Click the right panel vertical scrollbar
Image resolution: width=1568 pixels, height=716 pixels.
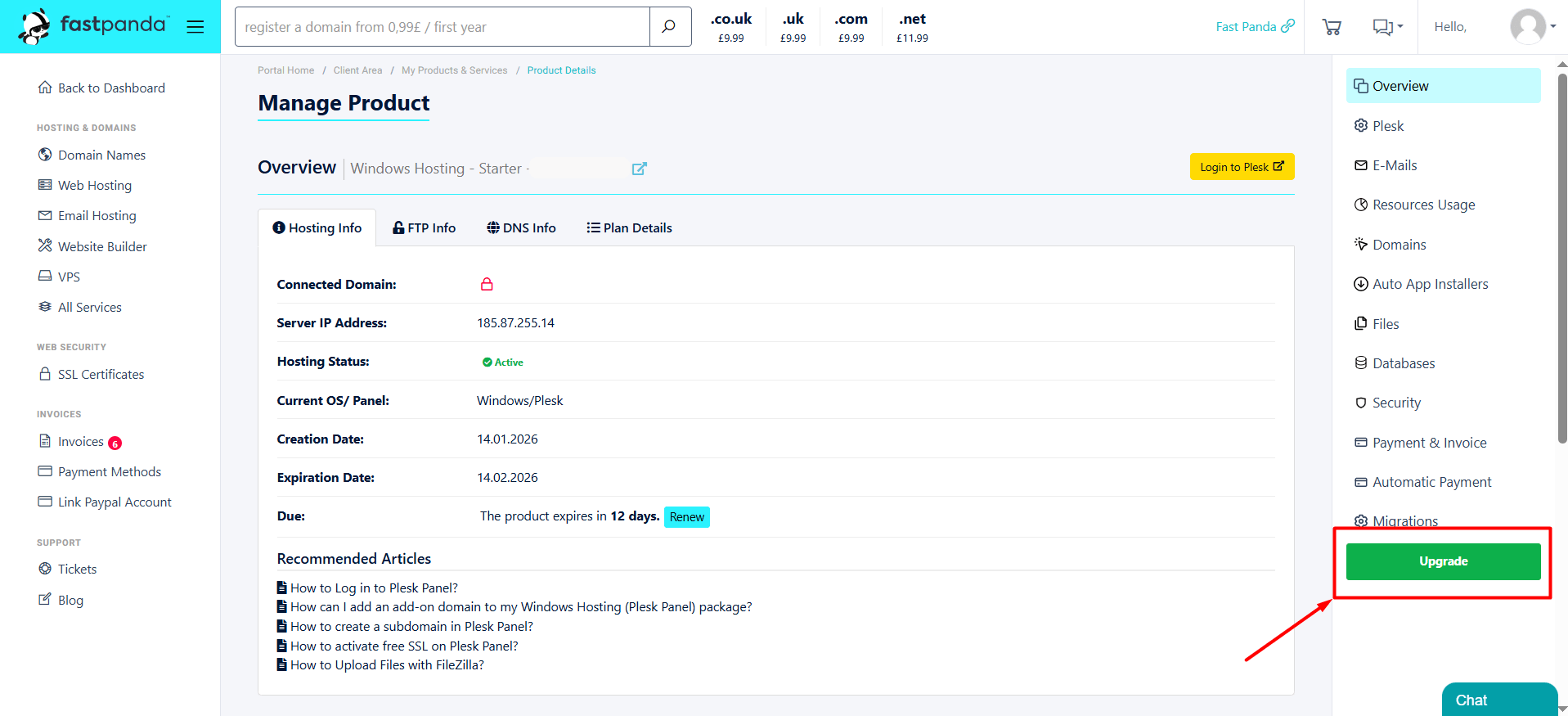pos(1561,258)
